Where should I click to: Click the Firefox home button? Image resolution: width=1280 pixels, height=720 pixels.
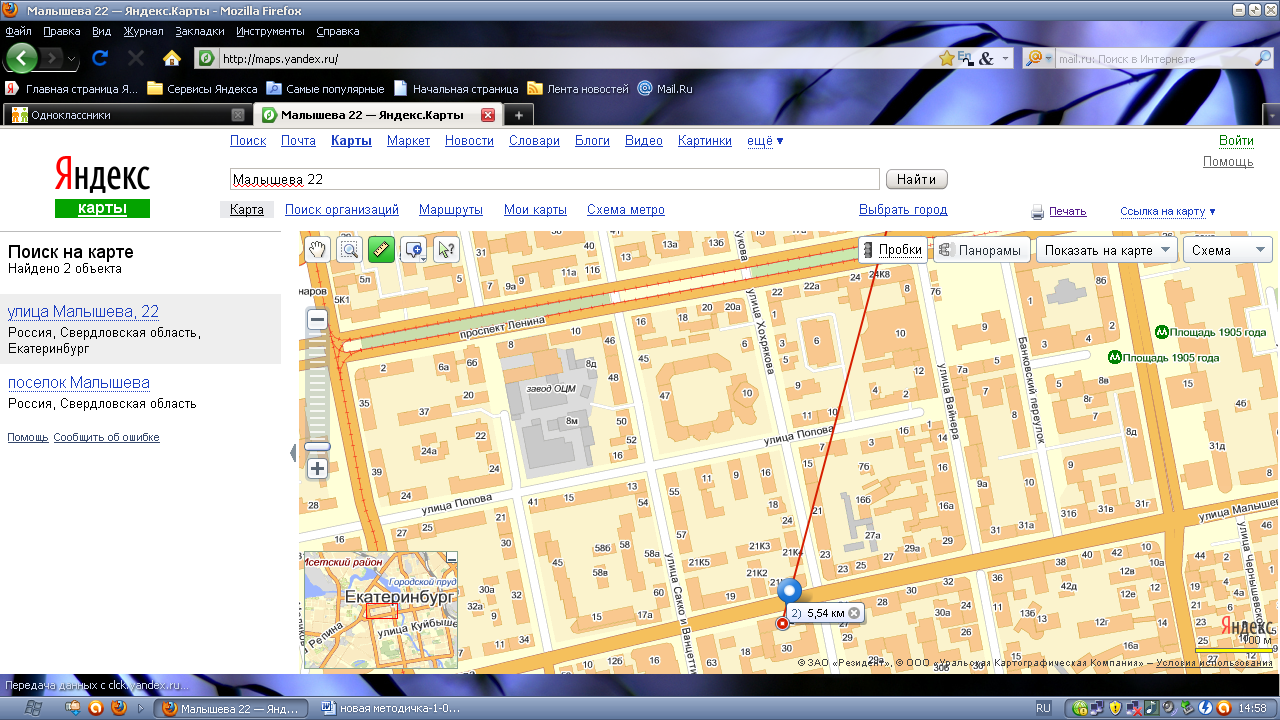click(172, 58)
